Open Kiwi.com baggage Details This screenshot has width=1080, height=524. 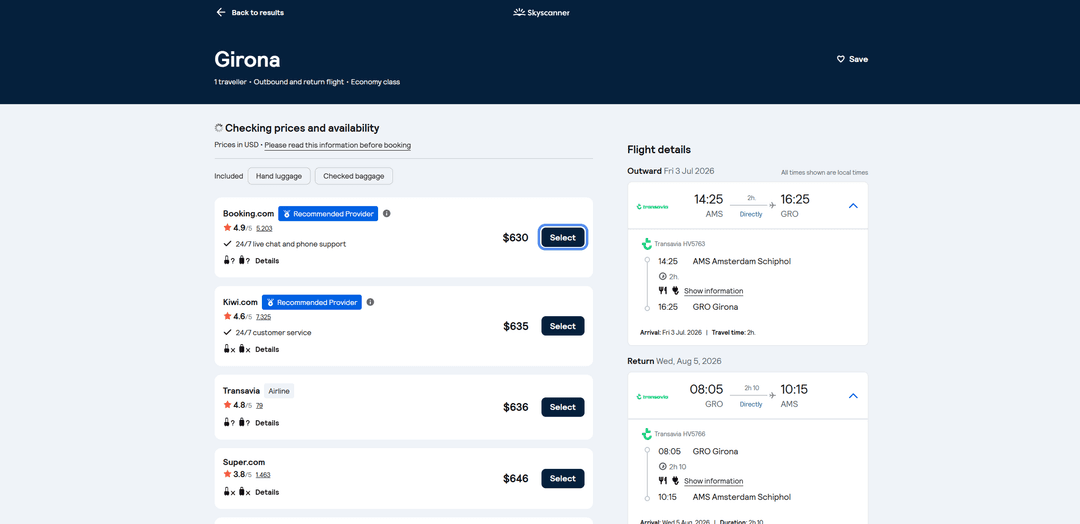tap(267, 349)
